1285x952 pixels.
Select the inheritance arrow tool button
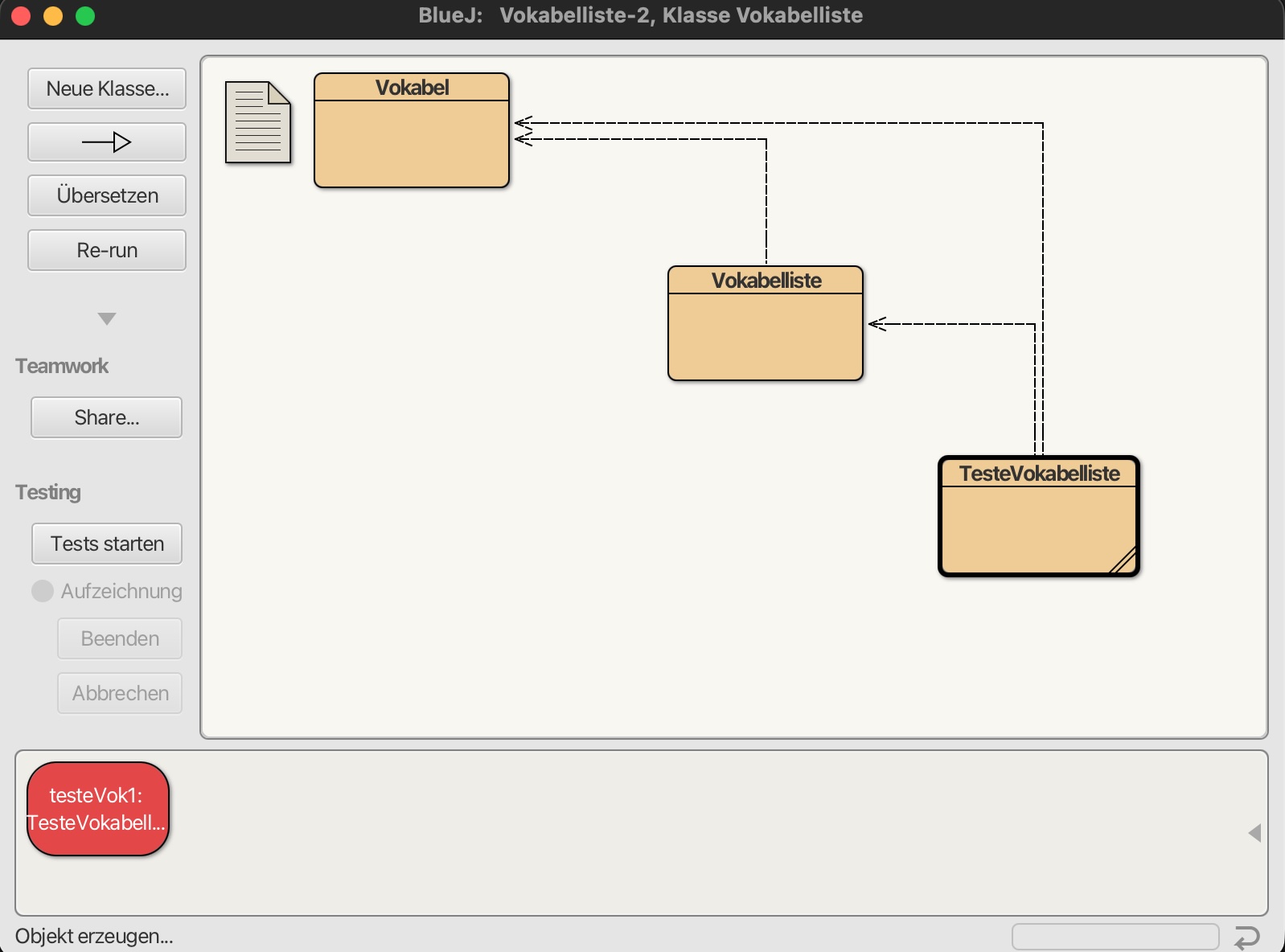click(107, 142)
